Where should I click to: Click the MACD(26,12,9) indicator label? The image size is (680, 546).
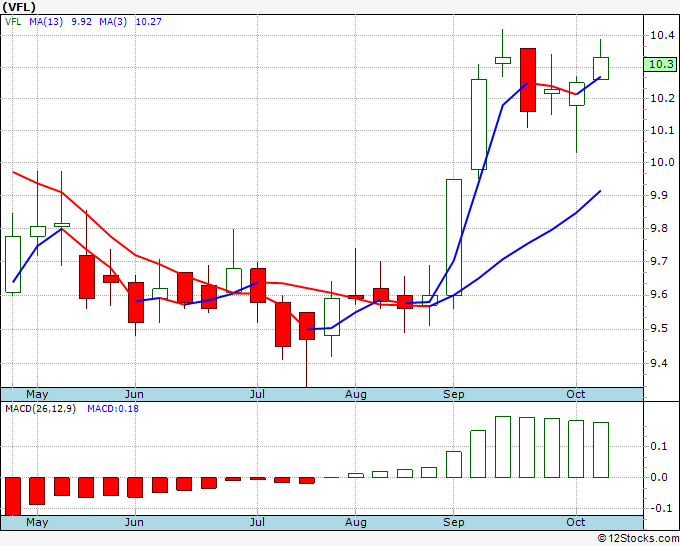pos(40,409)
